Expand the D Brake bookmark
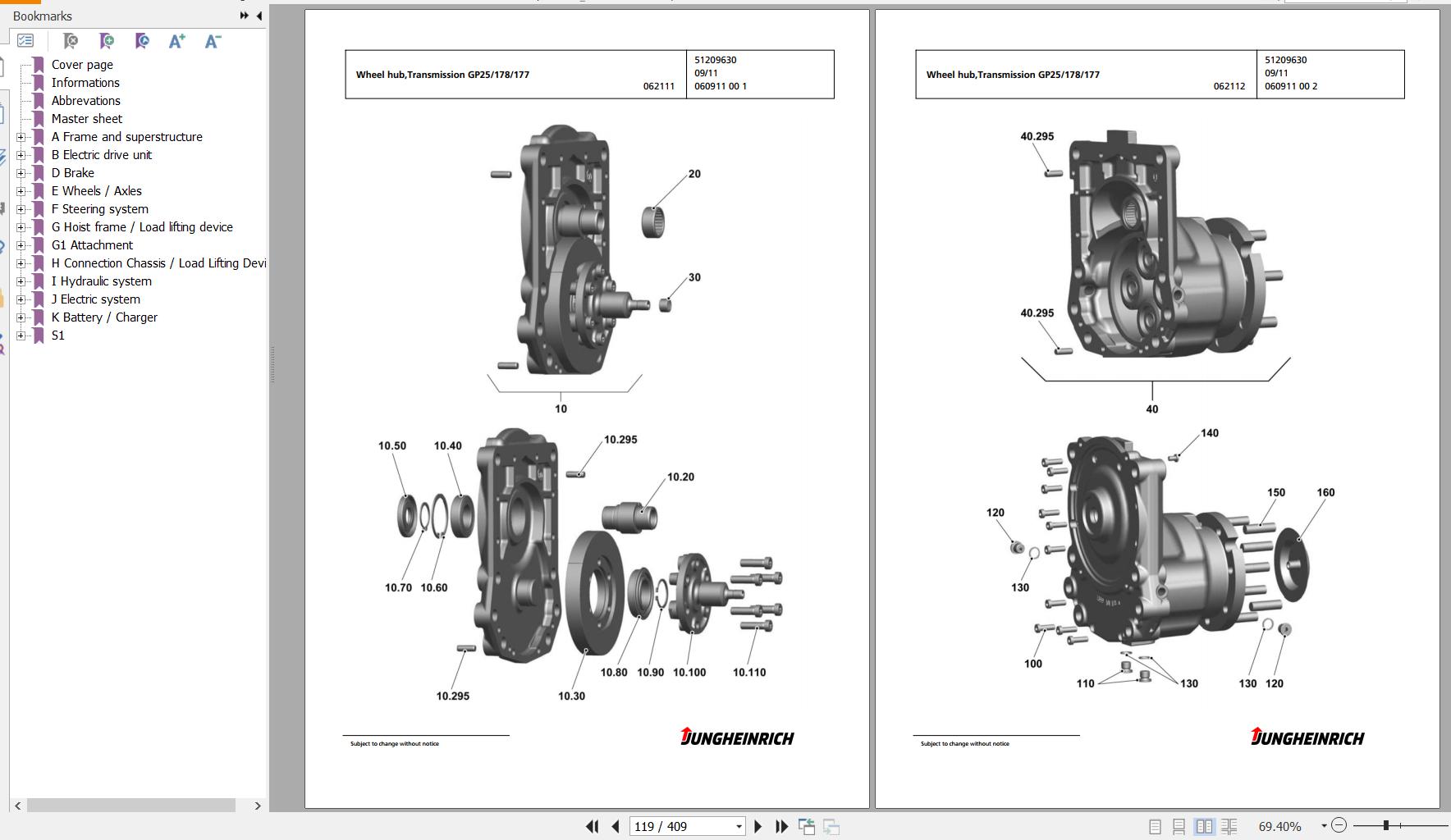Image resolution: width=1451 pixels, height=840 pixels. (x=21, y=173)
